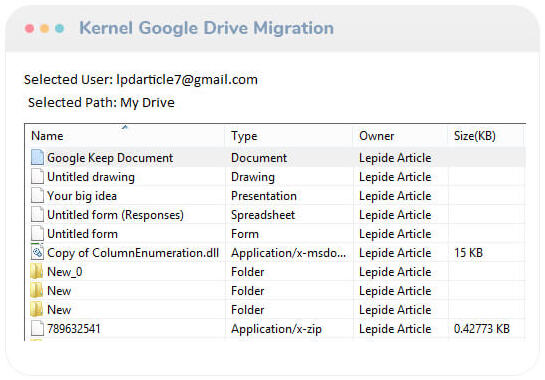Screen dimensions: 545x380
Task: Select the 789632541 file name
Action: [74, 329]
